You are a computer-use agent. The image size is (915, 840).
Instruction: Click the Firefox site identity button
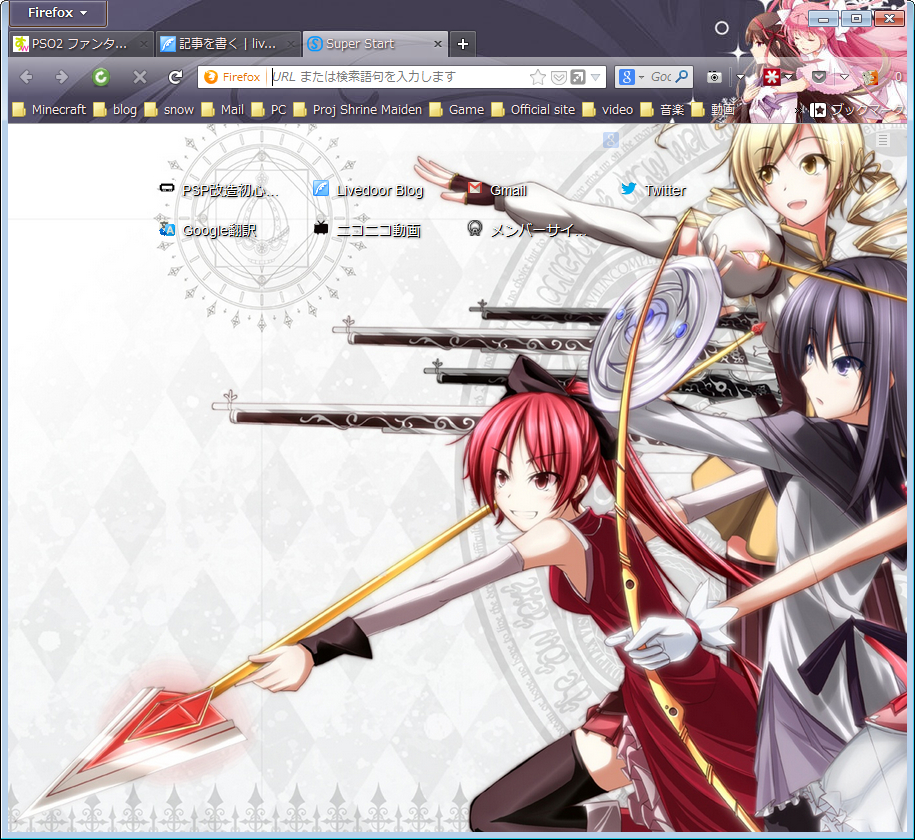coord(233,77)
